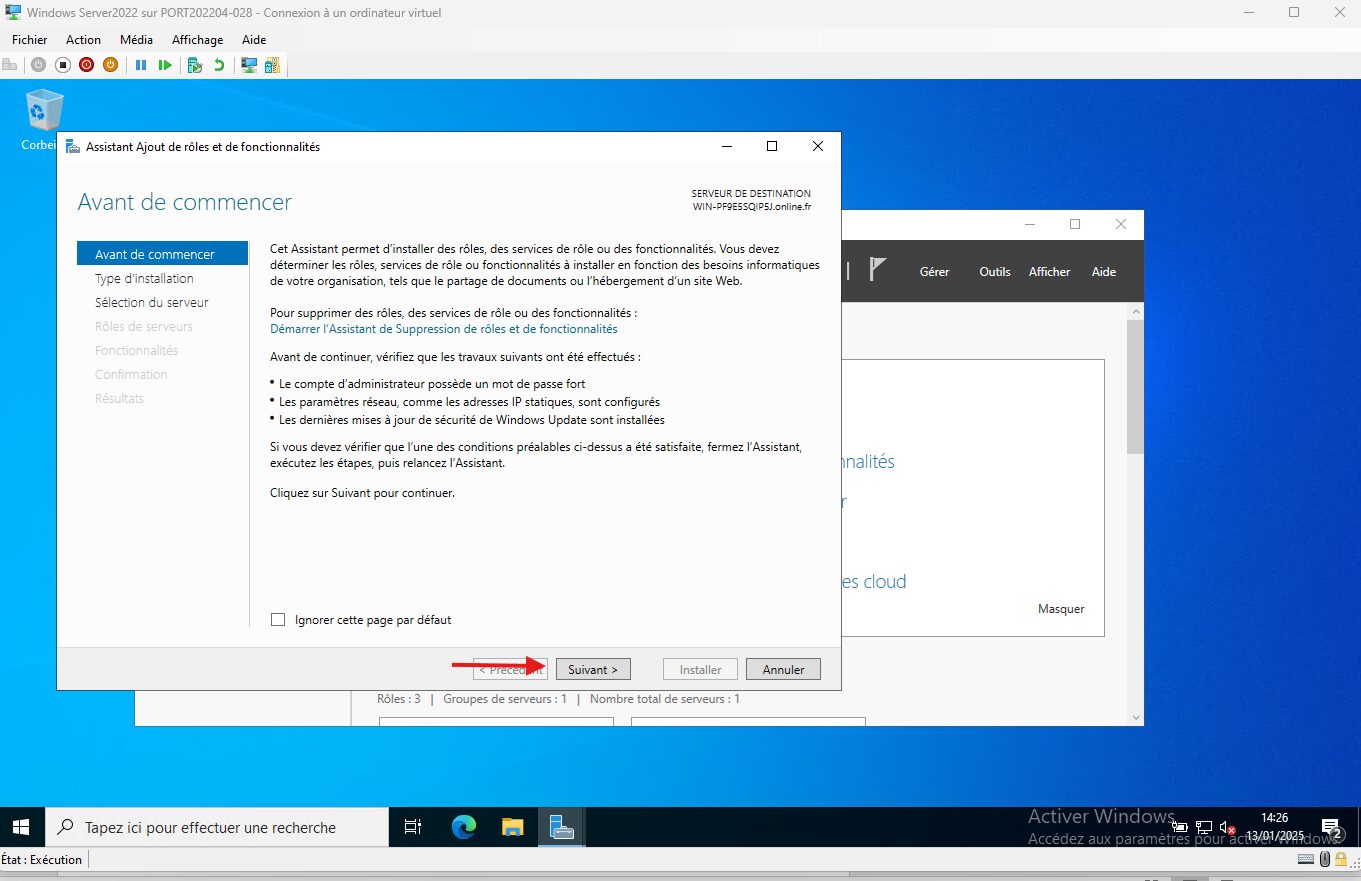Click the mouse icon in Hyper-V status bar
1361x881 pixels.
click(x=1325, y=859)
